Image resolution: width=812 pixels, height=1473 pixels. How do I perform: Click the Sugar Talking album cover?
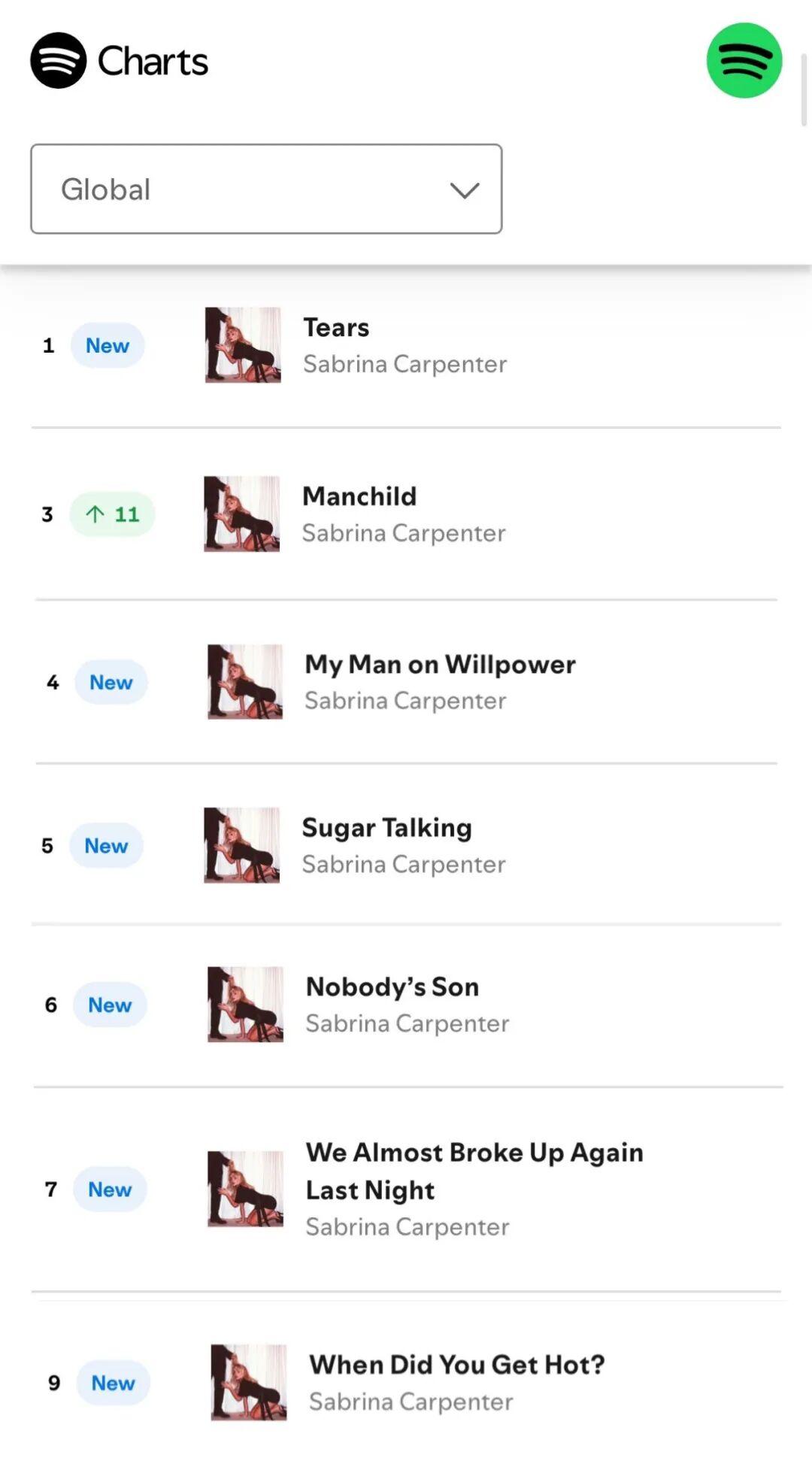(x=242, y=845)
